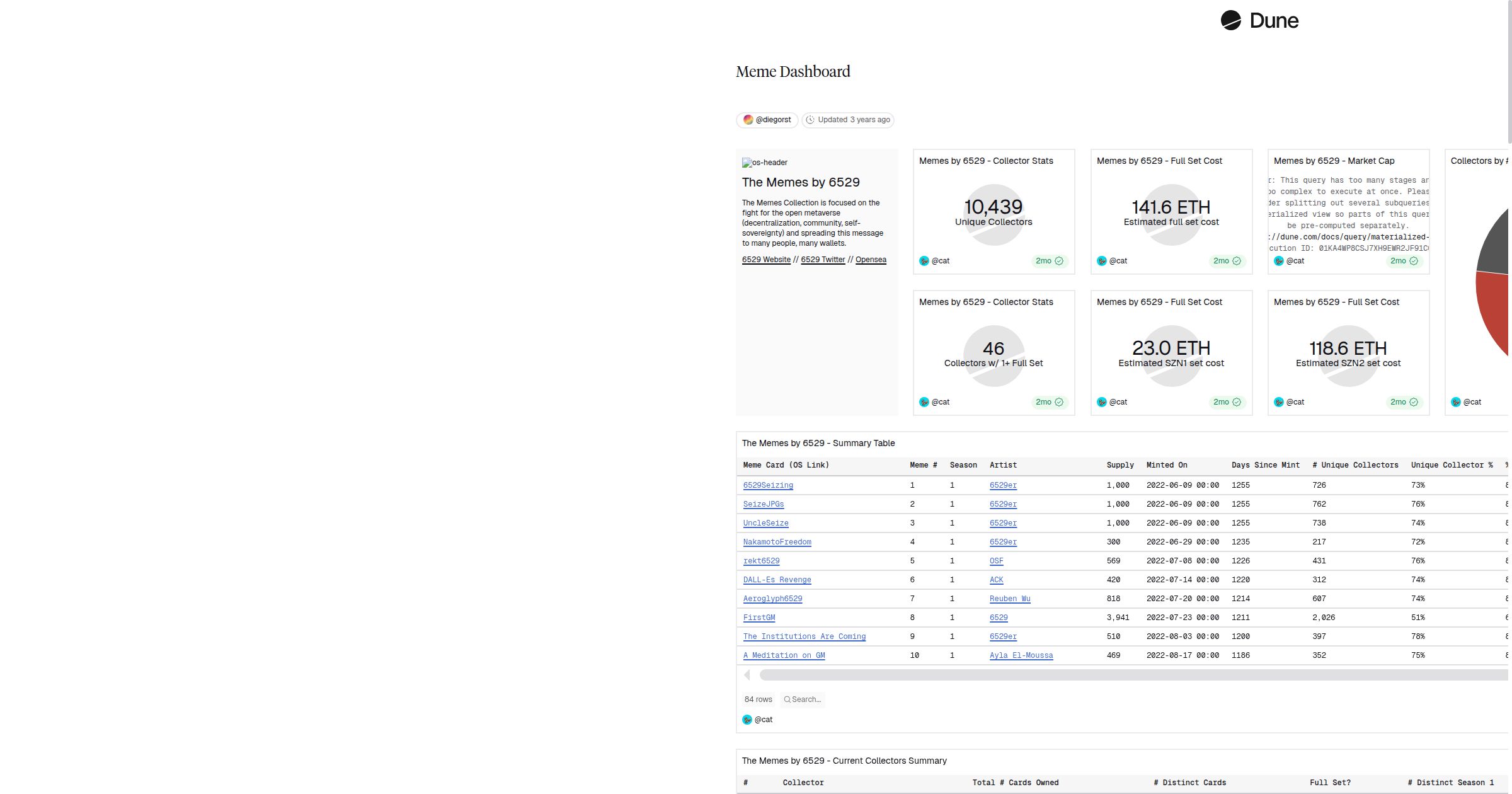Open the NakamotoFreedom meme card link
The height and width of the screenshot is (794, 1512).
[777, 542]
